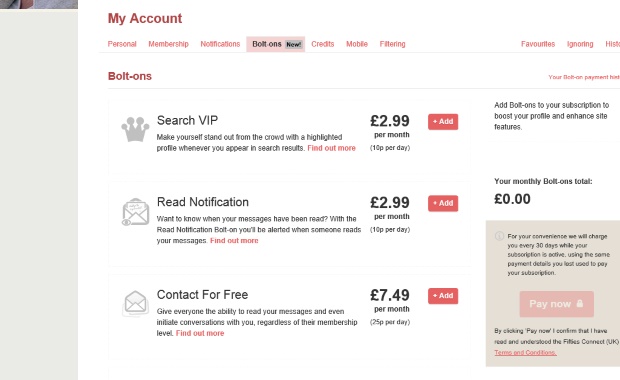The width and height of the screenshot is (620, 380).
Task: Add the Read Notification bolt-on
Action: [443, 203]
